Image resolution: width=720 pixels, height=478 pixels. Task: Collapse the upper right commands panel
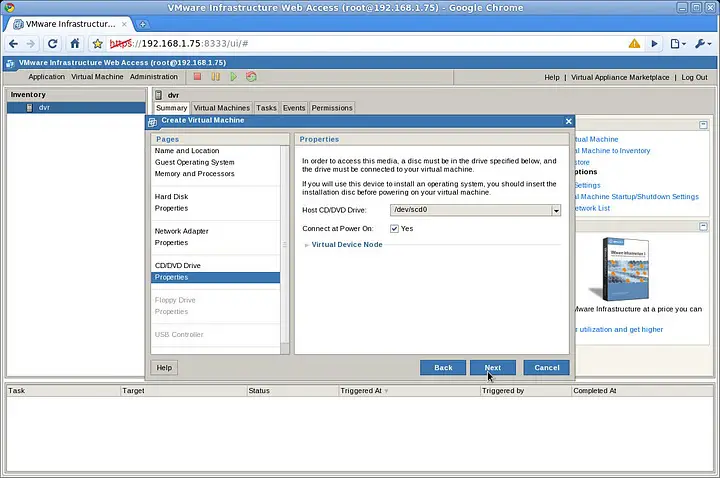tap(703, 125)
